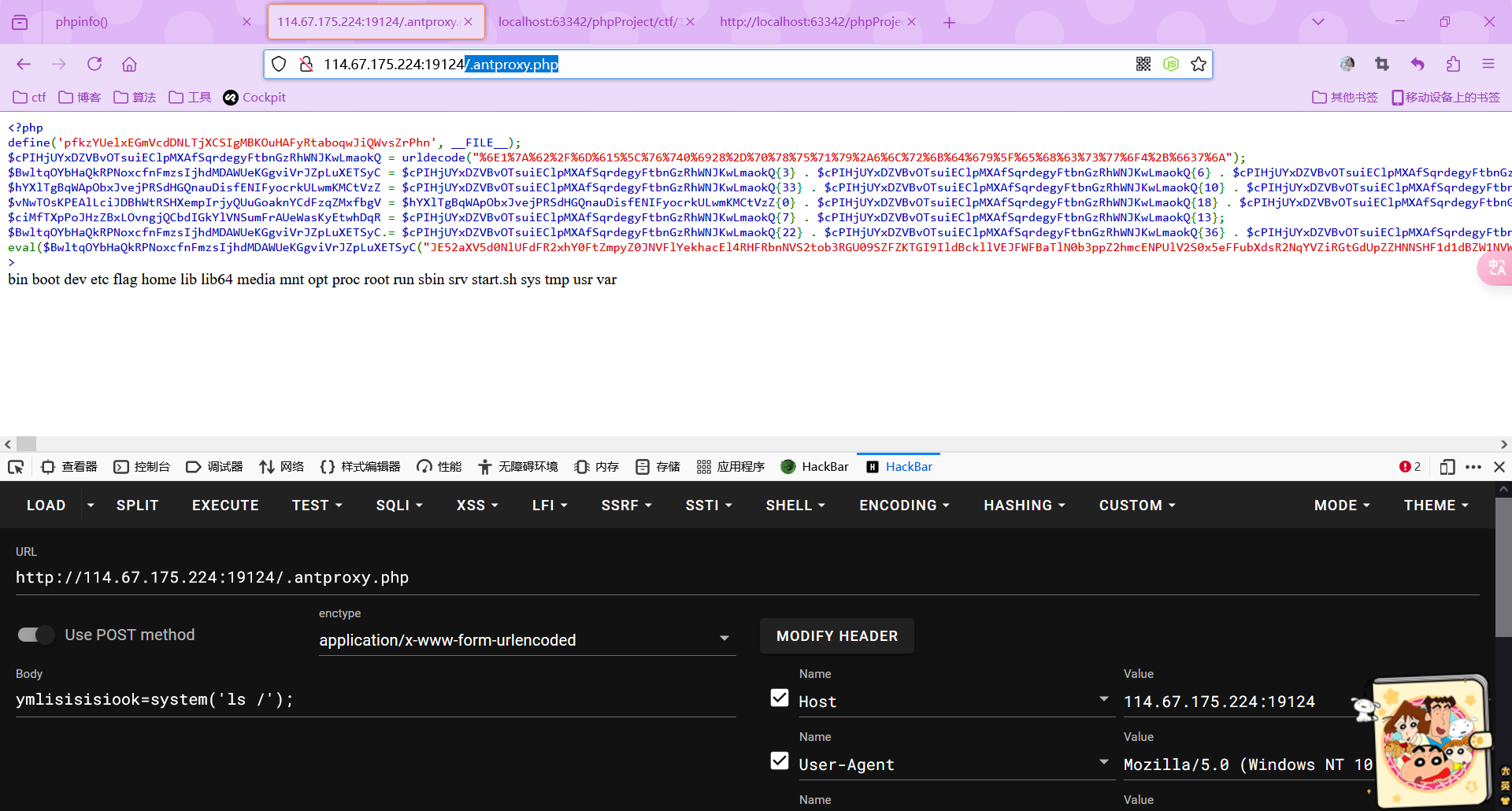Screen dimensions: 1512x811
Task: Click the insecure connection lock icon
Action: click(x=306, y=64)
